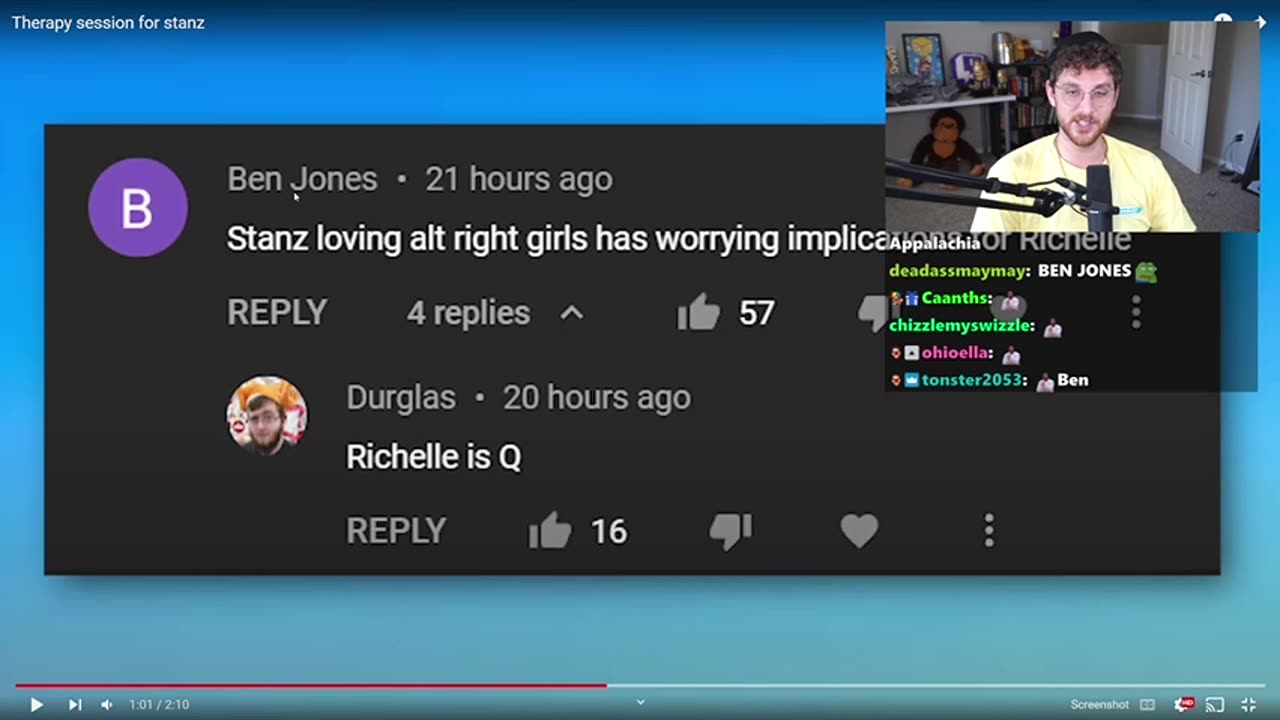
Task: Skip to the next video
Action: [75, 705]
